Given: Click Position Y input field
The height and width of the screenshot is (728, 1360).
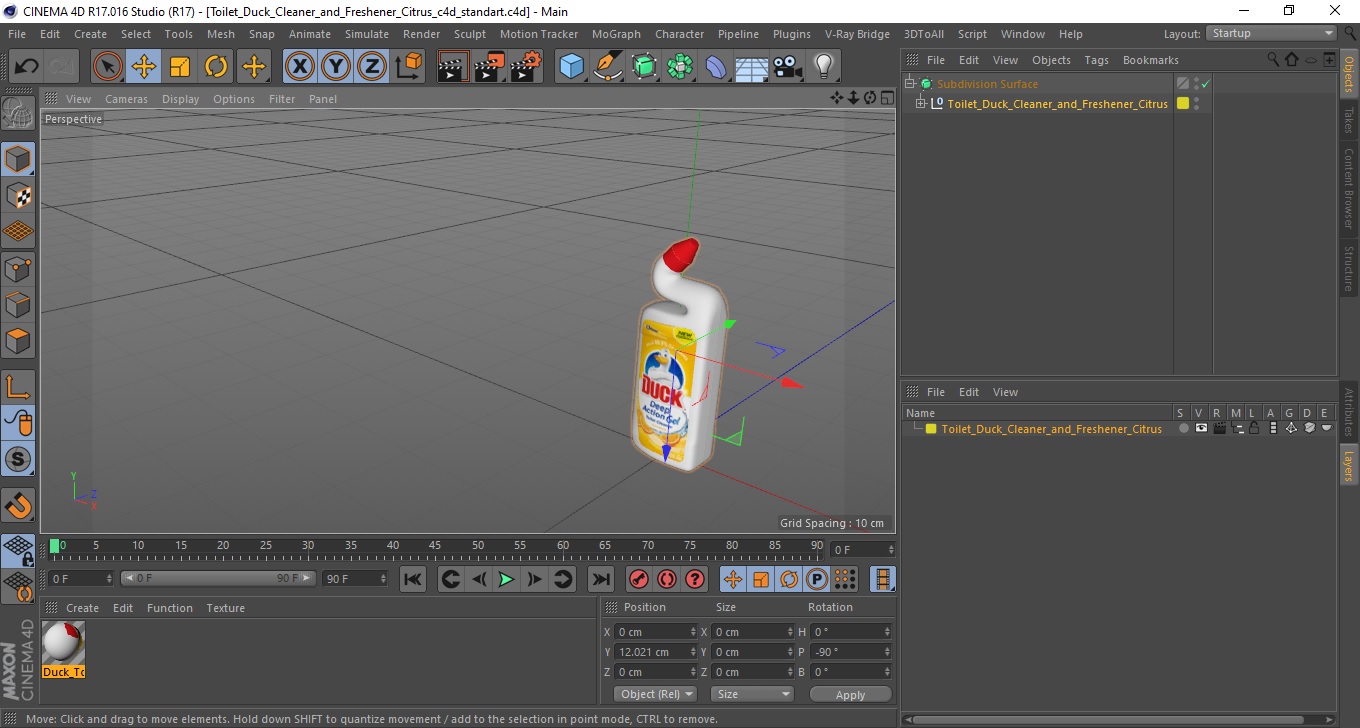Looking at the screenshot, I should pyautogui.click(x=656, y=652).
